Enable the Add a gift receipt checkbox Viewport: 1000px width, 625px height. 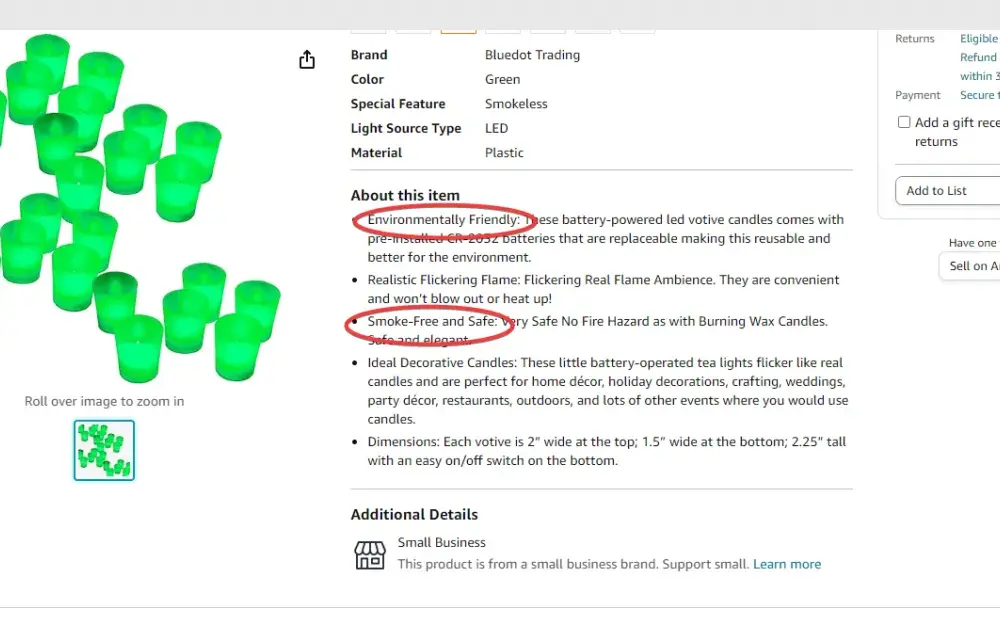click(x=904, y=122)
